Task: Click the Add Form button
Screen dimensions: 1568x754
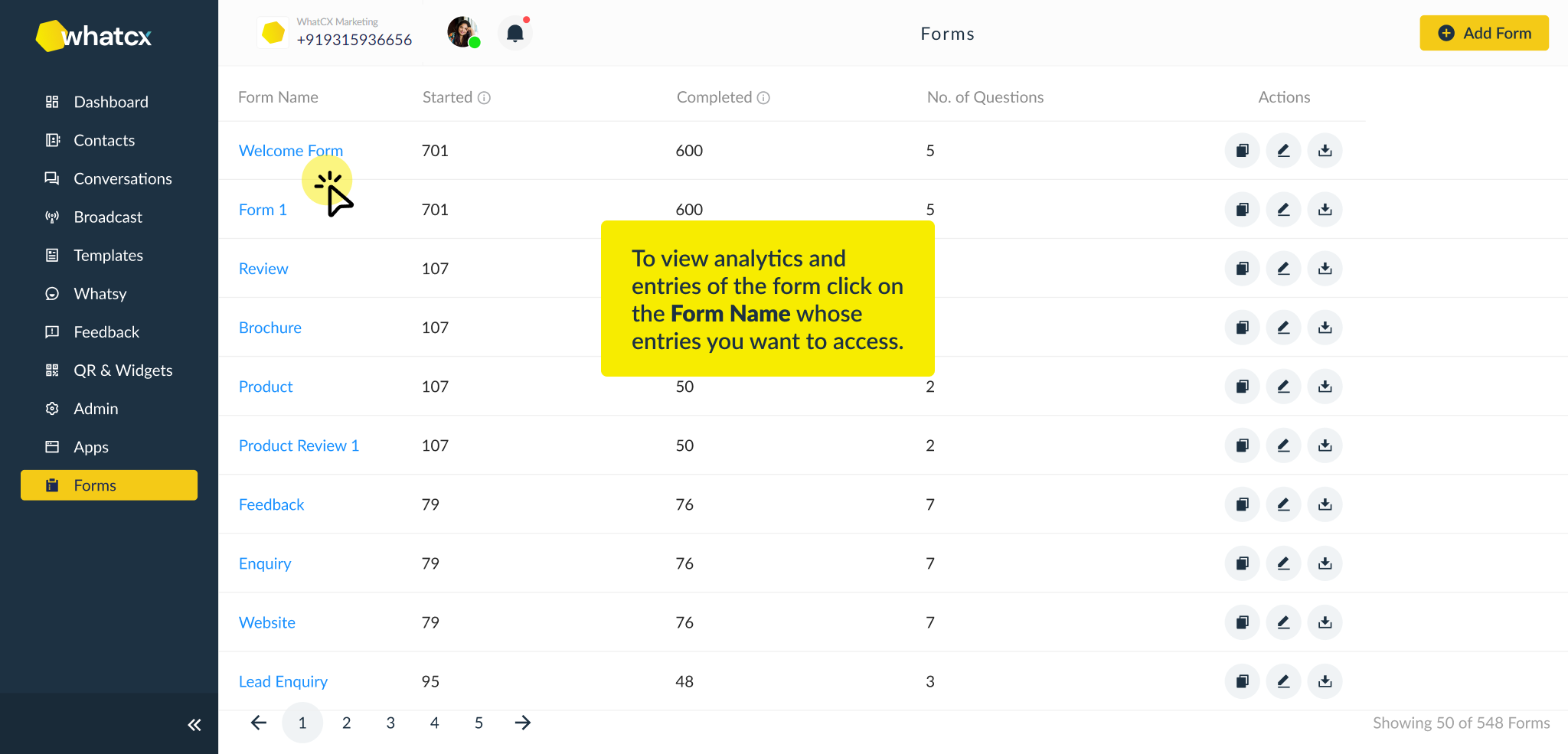Action: [1484, 33]
